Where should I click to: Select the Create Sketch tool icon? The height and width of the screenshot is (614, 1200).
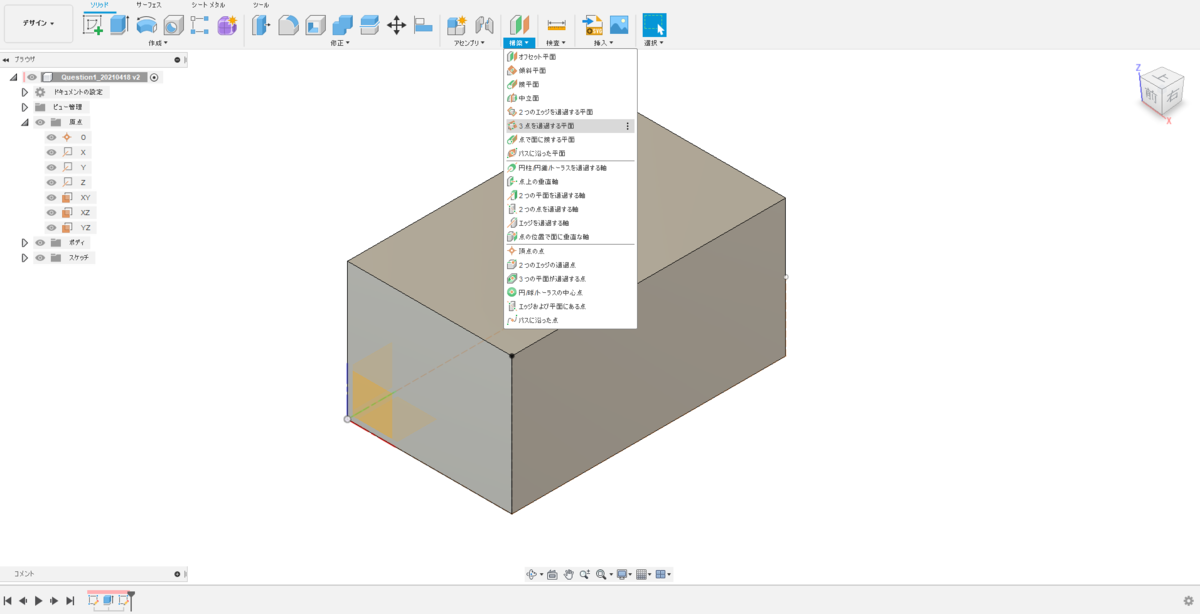93,25
